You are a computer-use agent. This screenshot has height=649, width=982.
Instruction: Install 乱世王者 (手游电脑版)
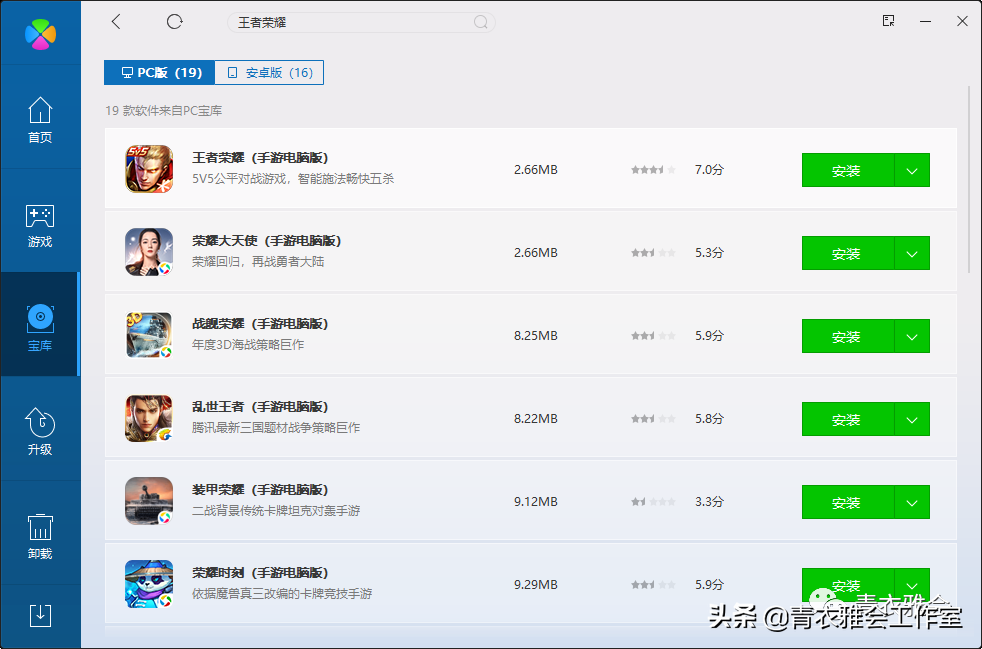(x=847, y=419)
